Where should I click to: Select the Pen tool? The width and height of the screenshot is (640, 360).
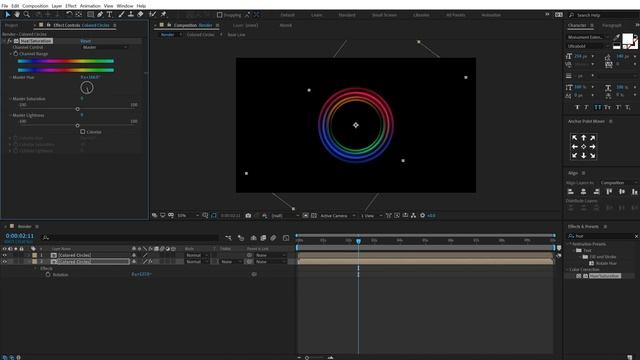point(100,15)
